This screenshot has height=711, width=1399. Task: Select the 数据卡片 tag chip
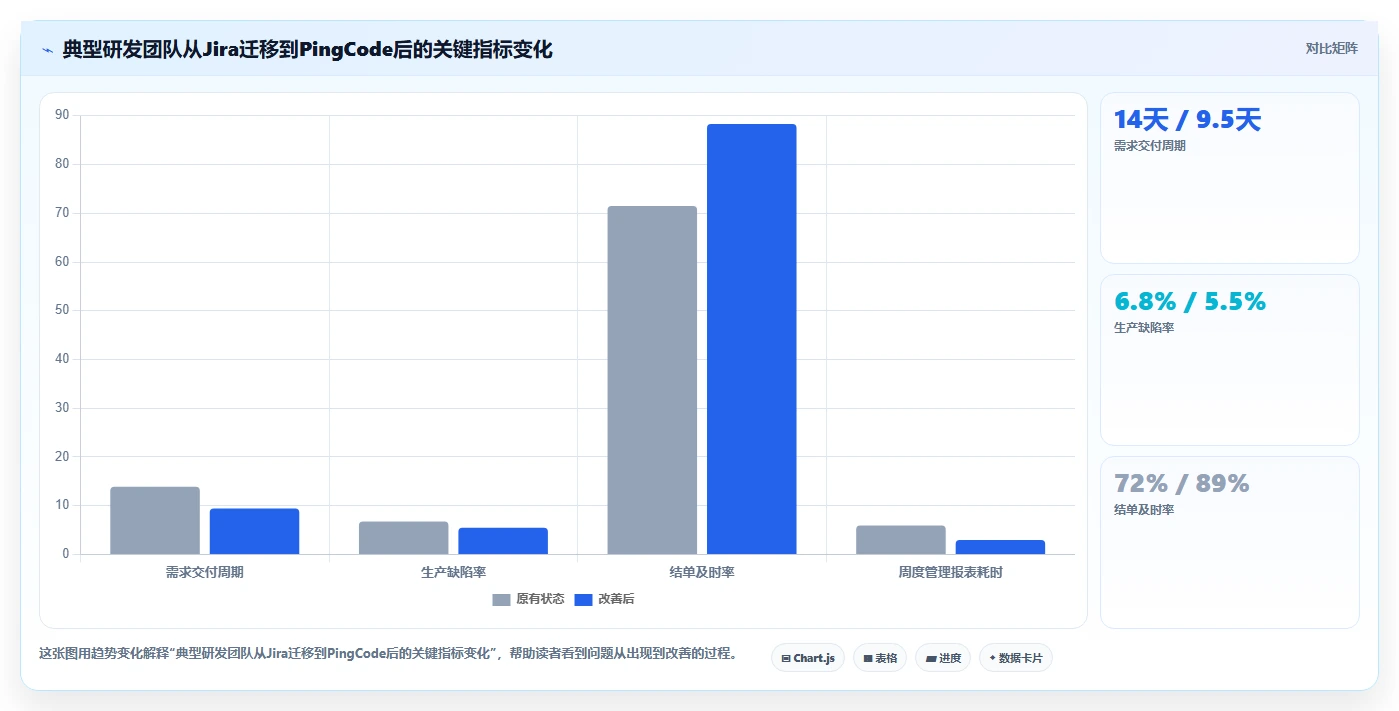coord(1016,658)
